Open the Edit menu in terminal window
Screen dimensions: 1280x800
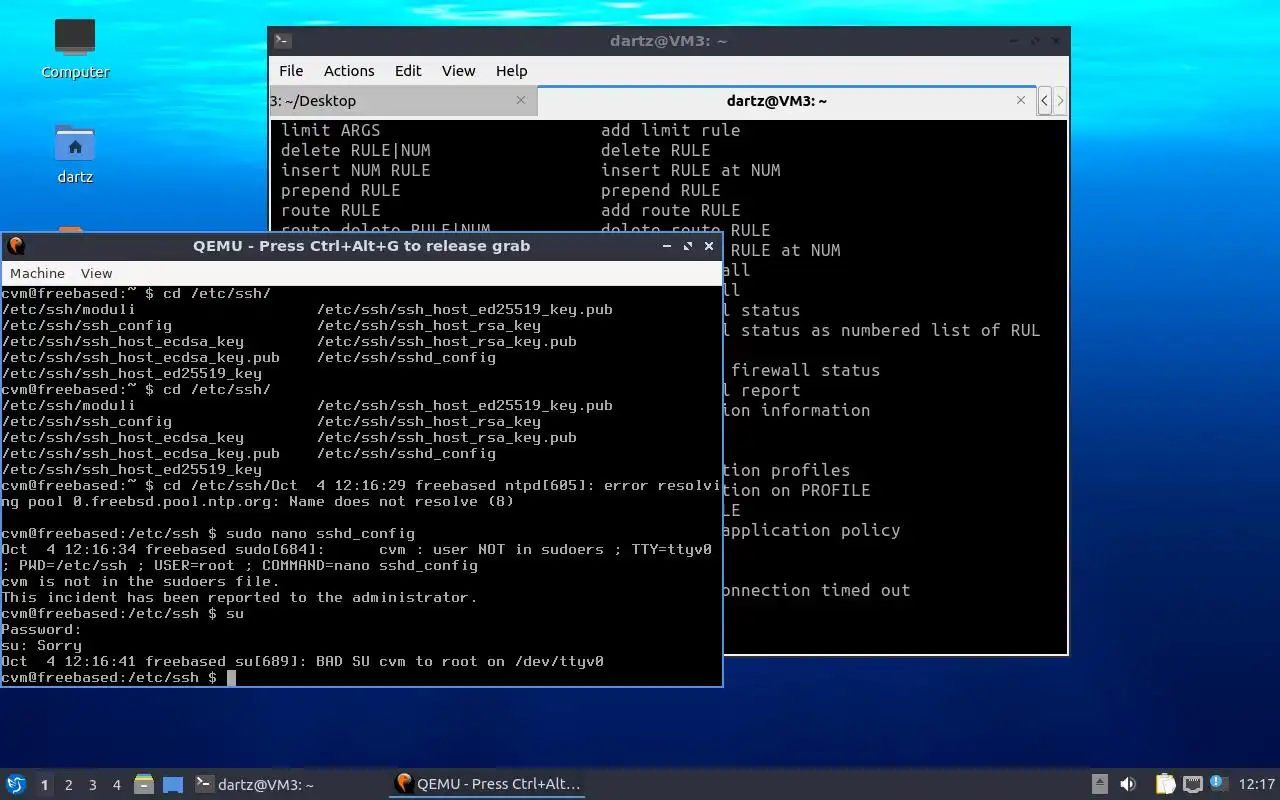tap(408, 71)
